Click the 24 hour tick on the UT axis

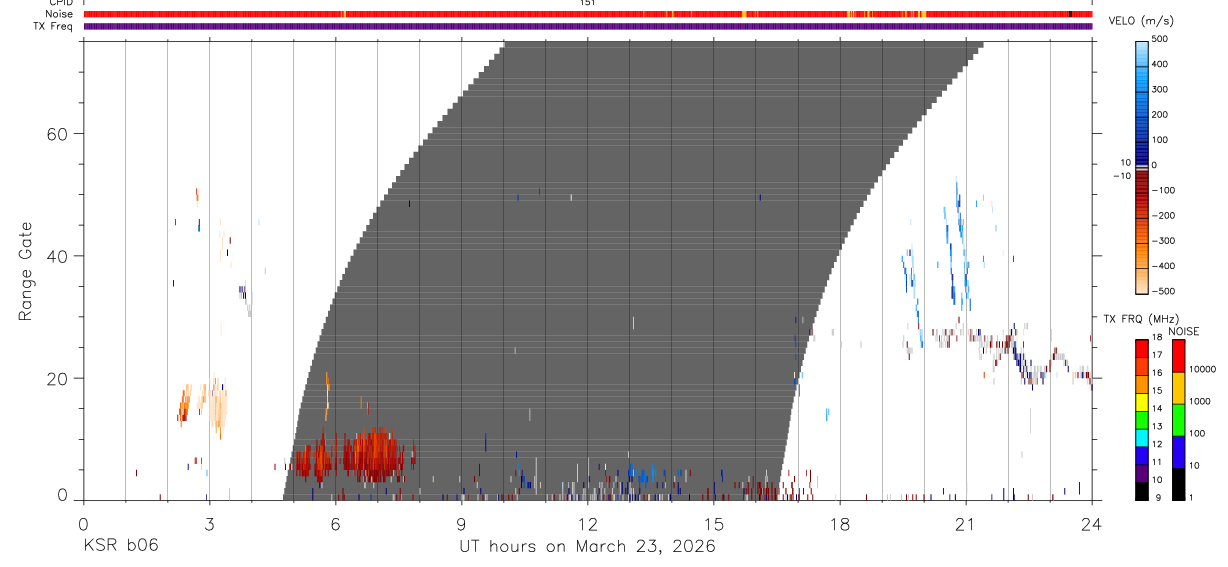[x=1091, y=524]
